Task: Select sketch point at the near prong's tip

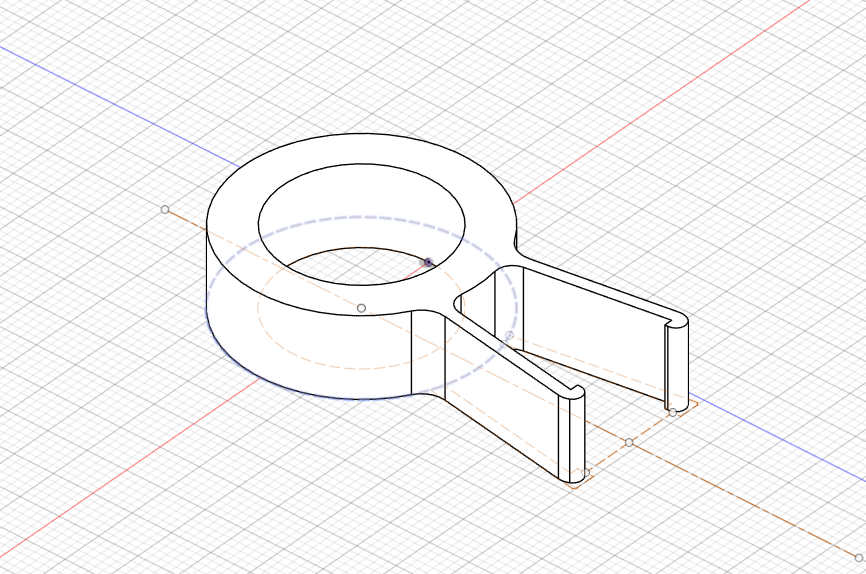Action: pos(587,473)
